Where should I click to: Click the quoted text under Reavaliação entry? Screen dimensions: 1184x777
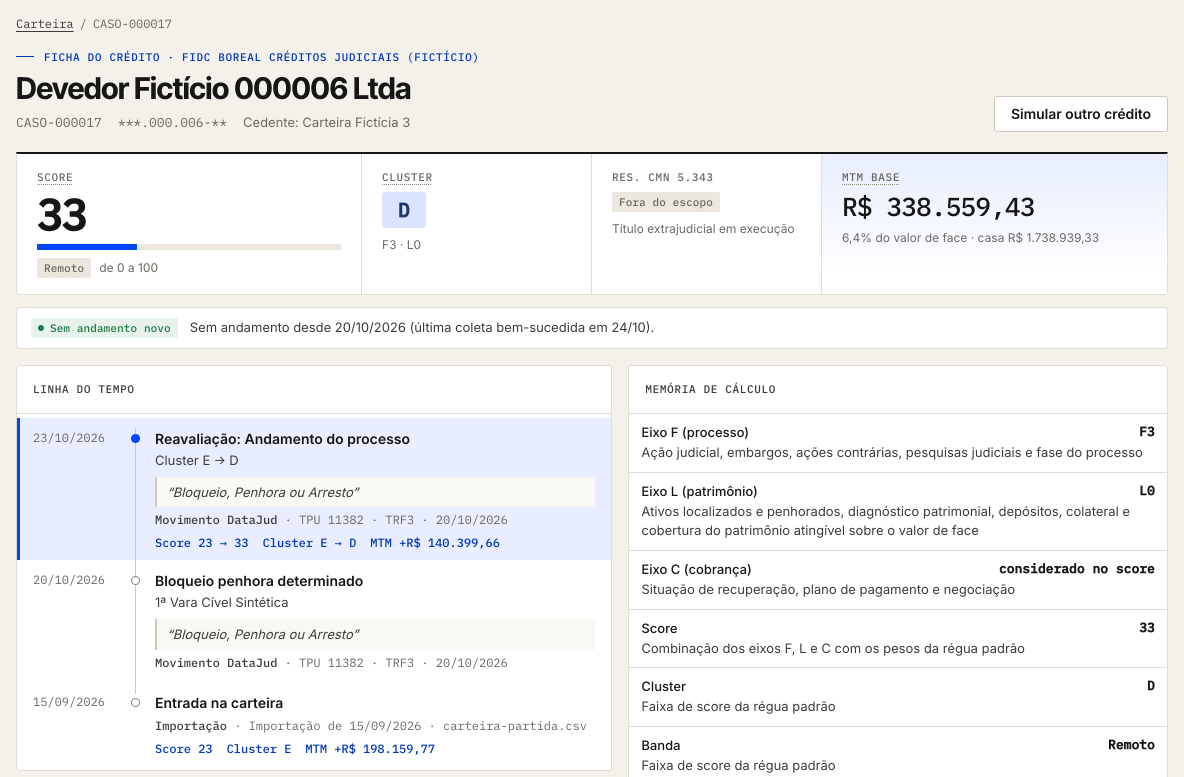click(x=264, y=492)
